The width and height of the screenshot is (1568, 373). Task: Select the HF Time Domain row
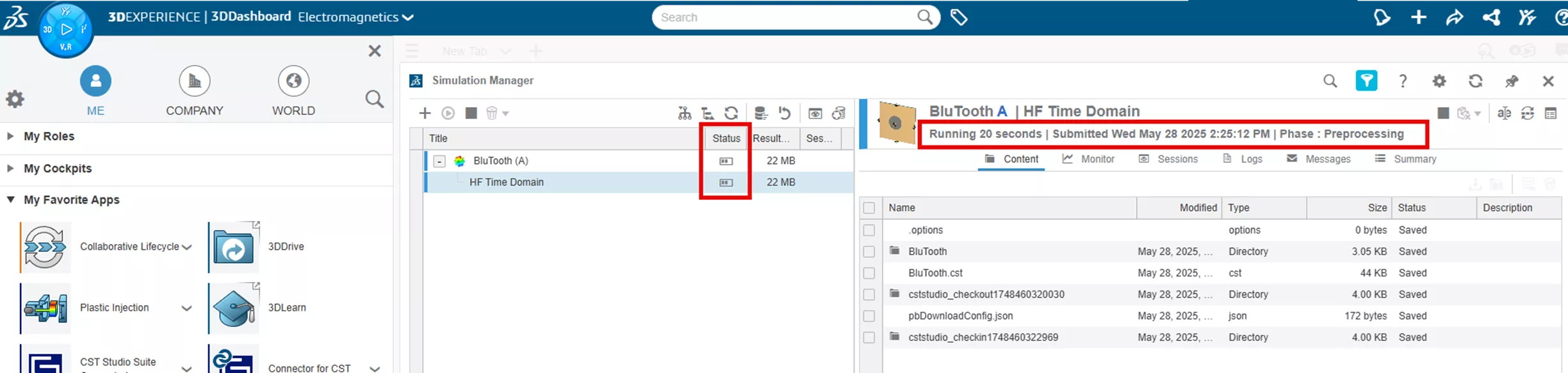pyautogui.click(x=639, y=183)
